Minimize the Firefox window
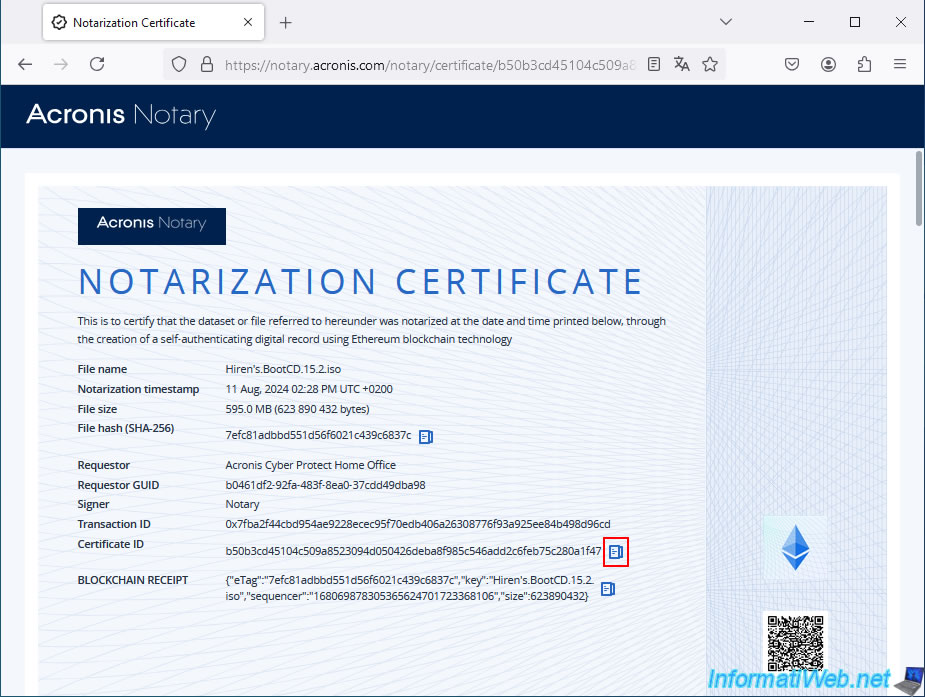The height and width of the screenshot is (697, 925). pyautogui.click(x=809, y=22)
